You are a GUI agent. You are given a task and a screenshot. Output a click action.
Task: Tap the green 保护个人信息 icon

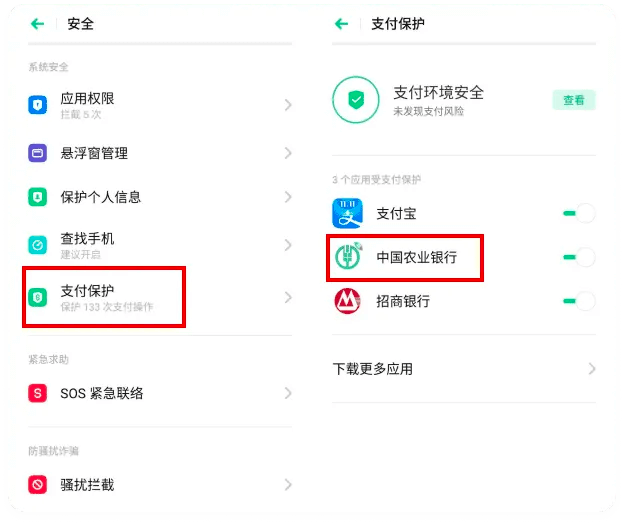tap(38, 197)
